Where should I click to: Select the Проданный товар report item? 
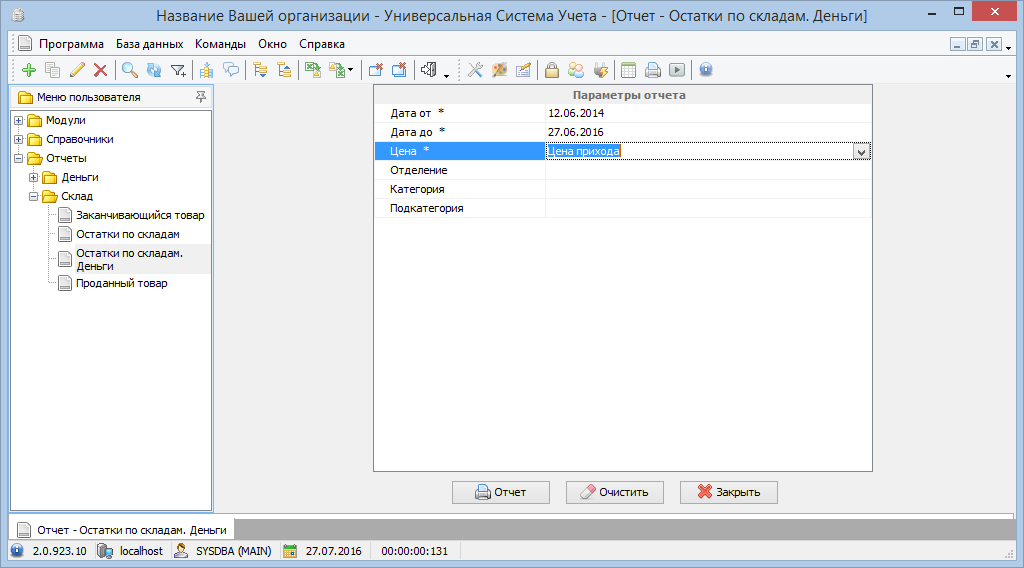click(x=121, y=283)
